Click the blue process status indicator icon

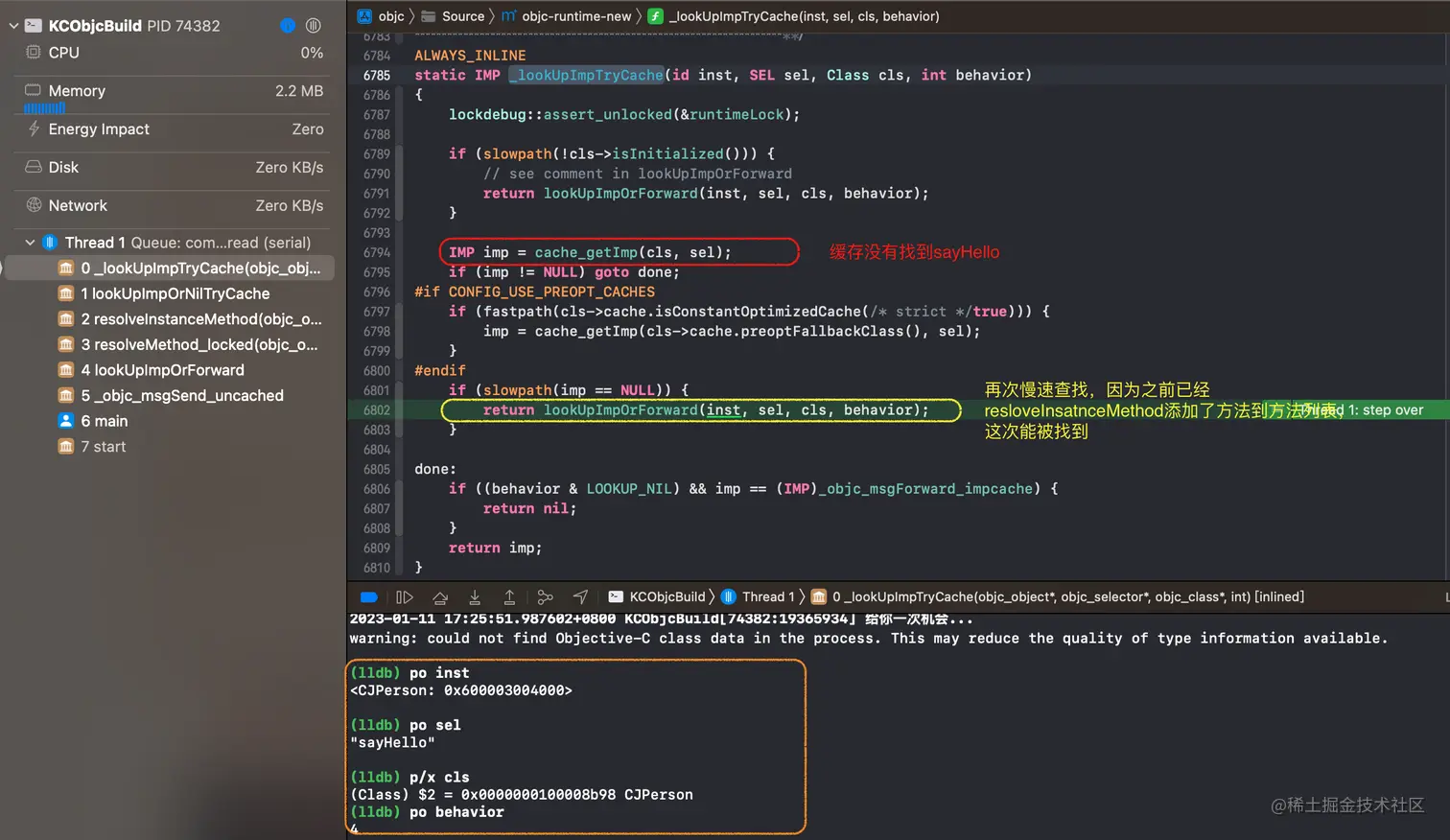coord(287,26)
